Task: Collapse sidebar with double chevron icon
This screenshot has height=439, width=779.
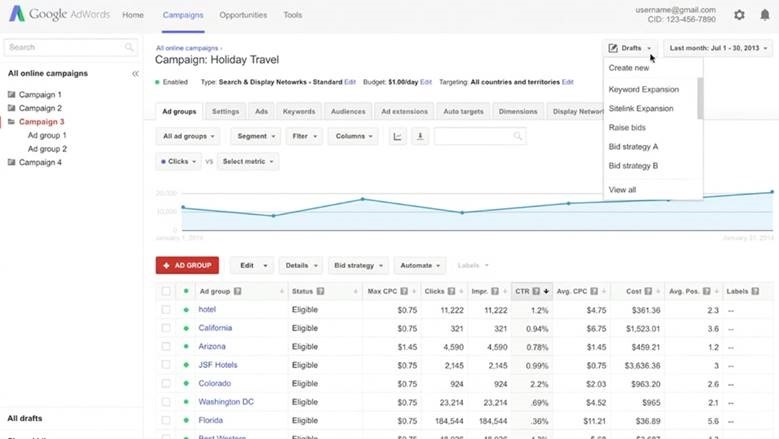Action: (135, 74)
